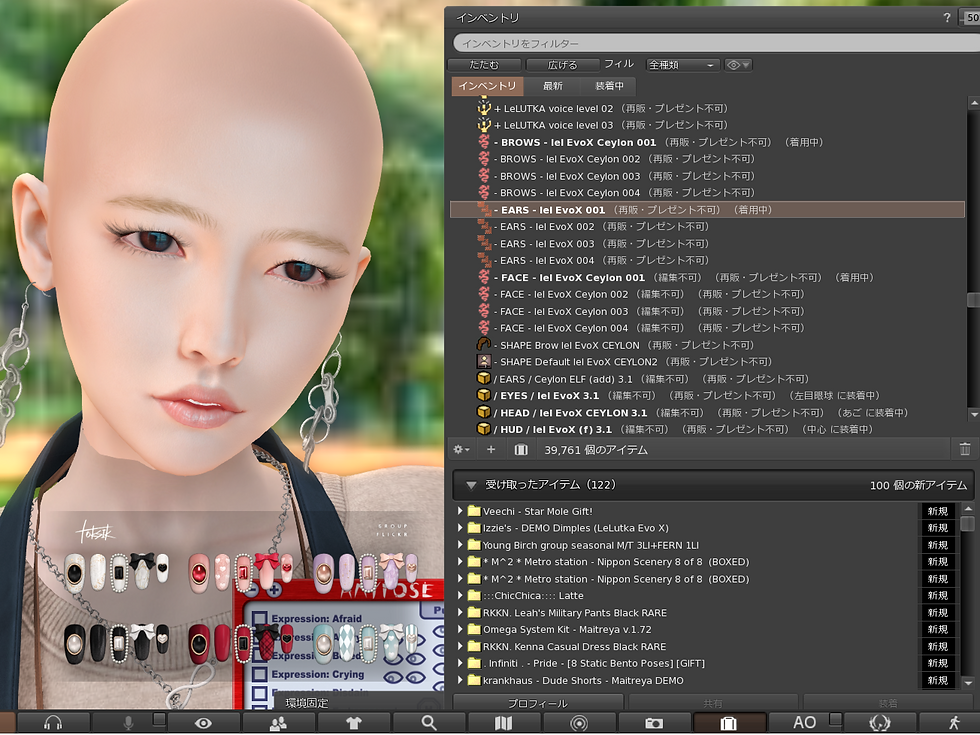980x735 pixels.
Task: Click the headphones audio icon in bottom toolbar
Action: [53, 723]
